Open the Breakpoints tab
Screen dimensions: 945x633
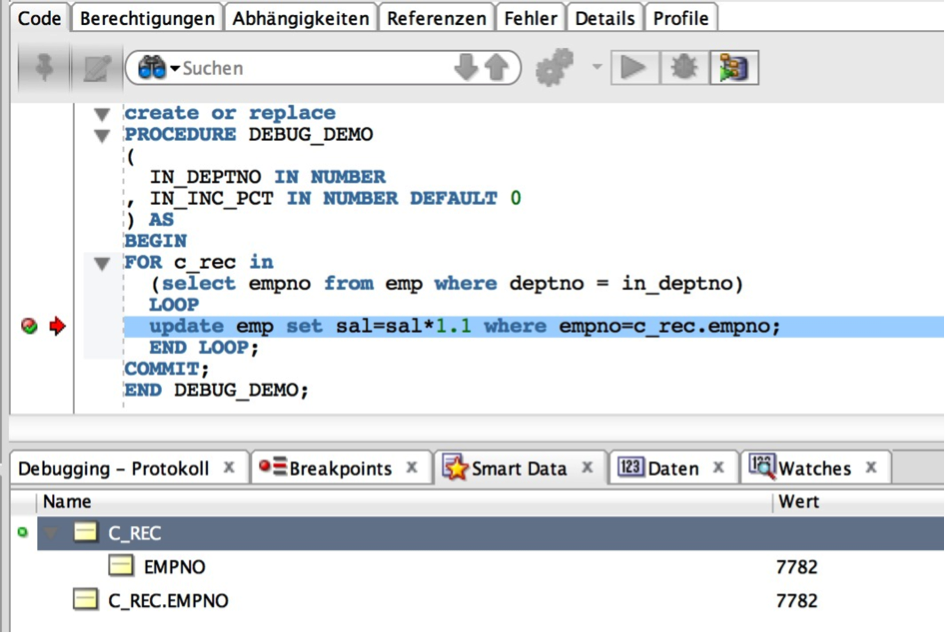pyautogui.click(x=341, y=468)
